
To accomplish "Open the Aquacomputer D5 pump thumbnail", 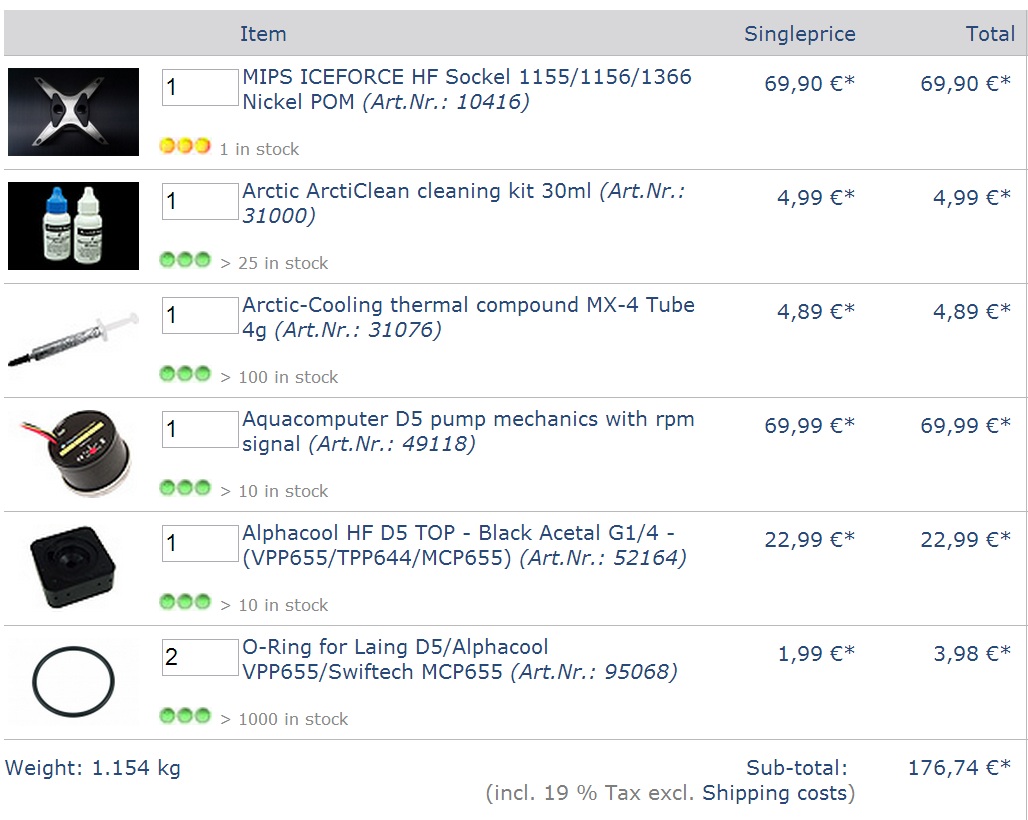I will point(73,454).
